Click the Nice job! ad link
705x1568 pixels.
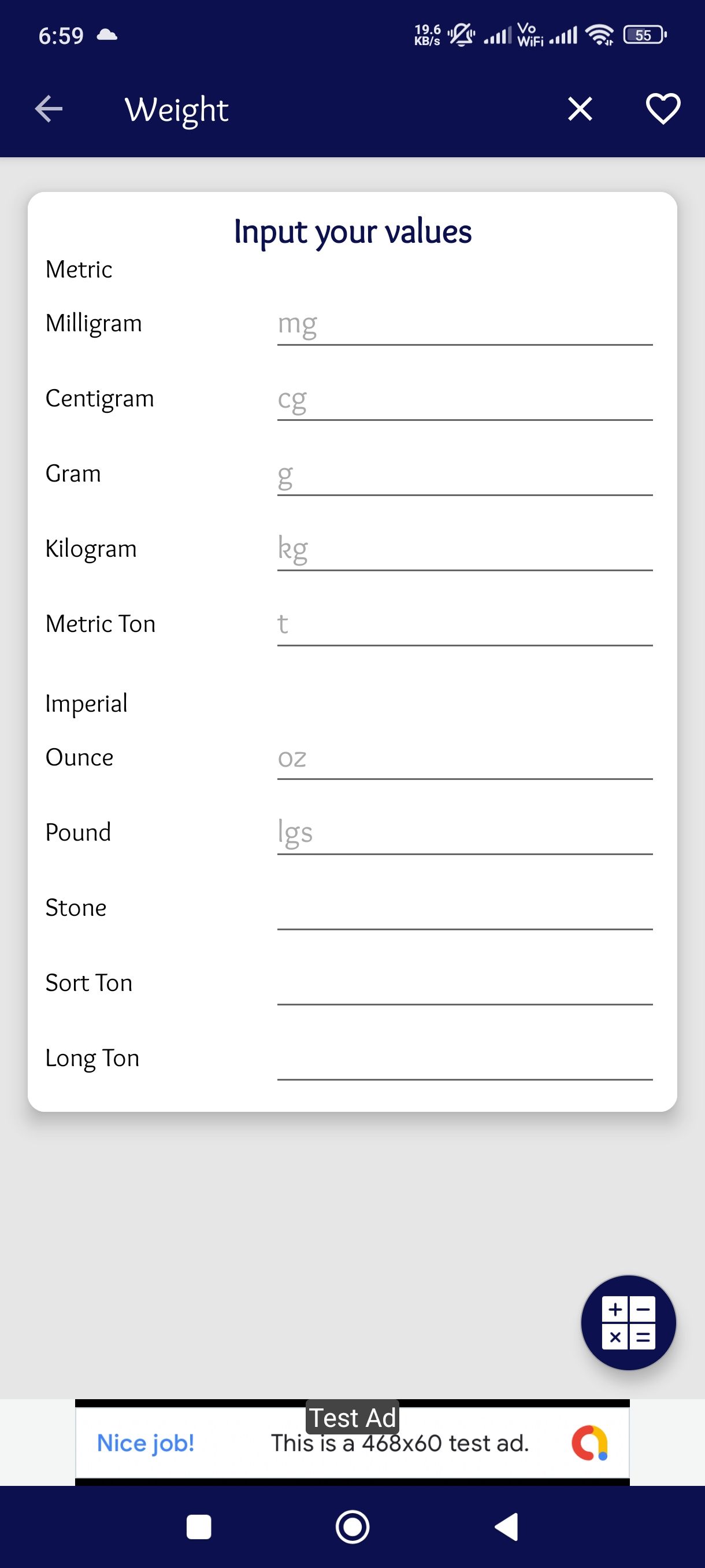[x=146, y=1443]
